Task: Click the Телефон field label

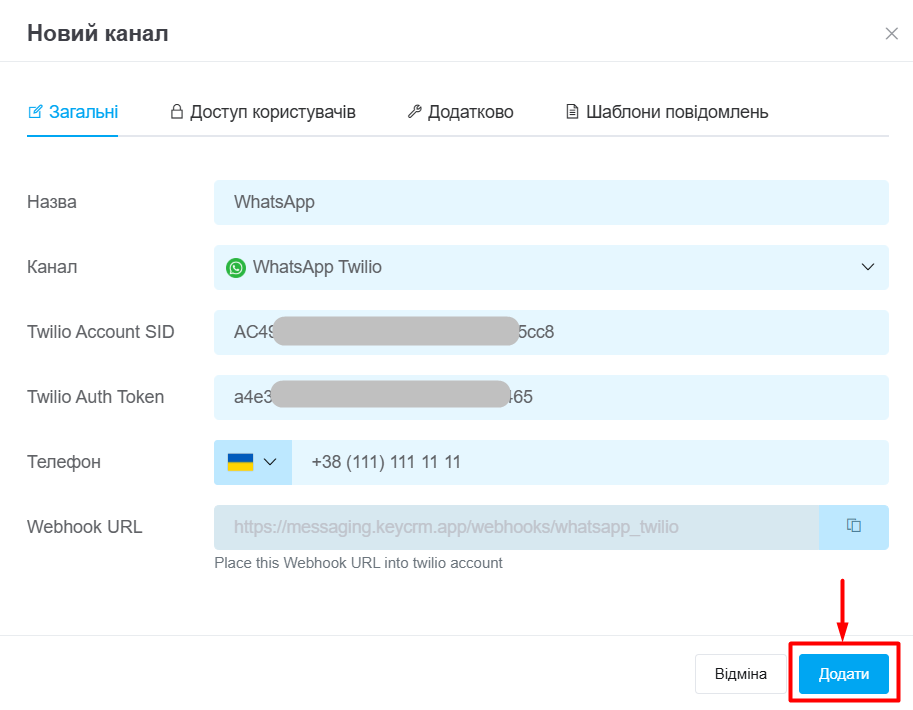Action: pos(64,462)
